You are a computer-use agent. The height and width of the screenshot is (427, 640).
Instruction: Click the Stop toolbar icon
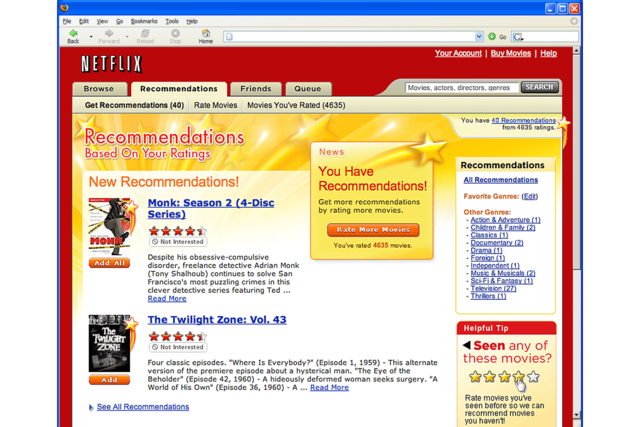click(175, 33)
